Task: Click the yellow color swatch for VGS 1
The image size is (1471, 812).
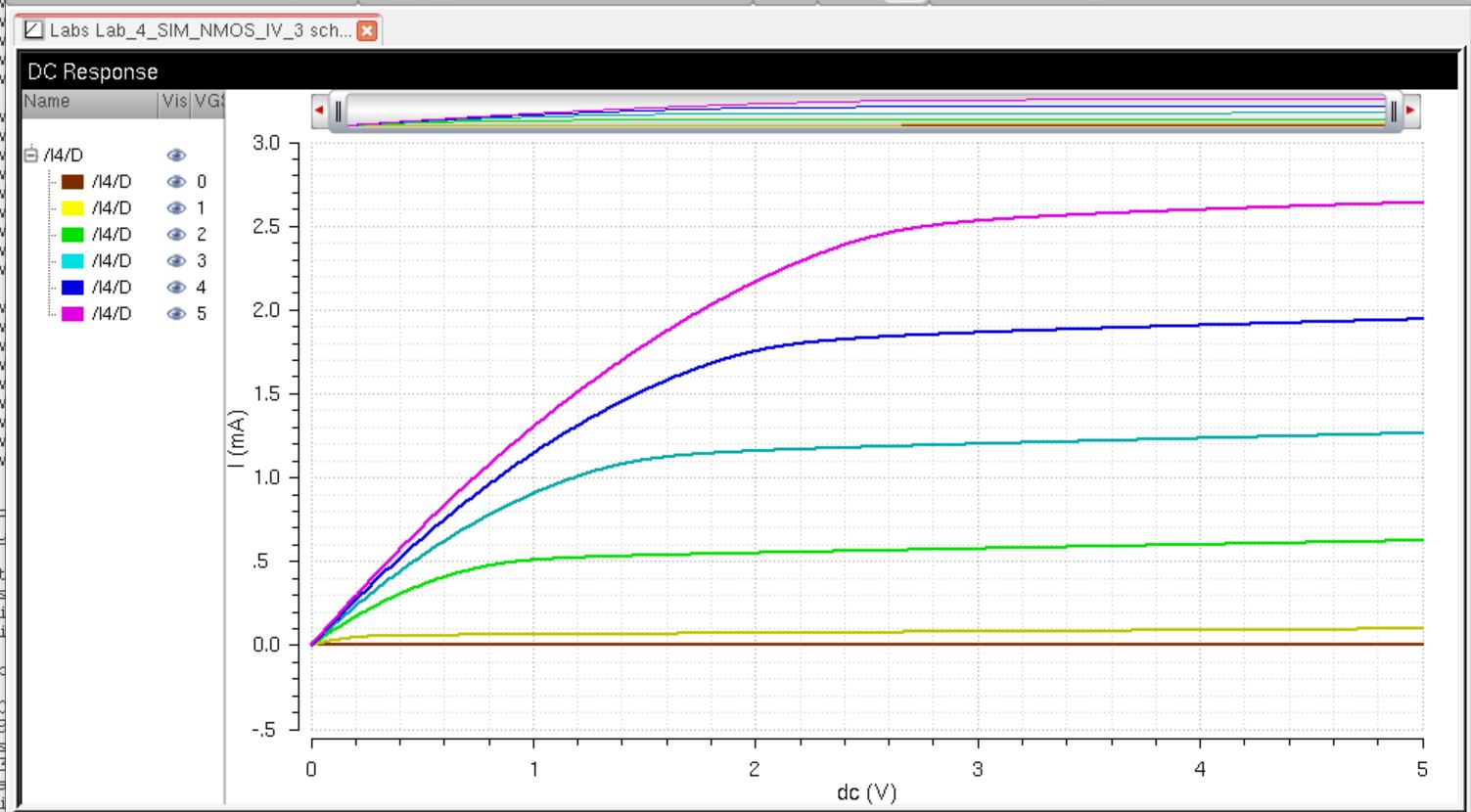Action: (72, 207)
